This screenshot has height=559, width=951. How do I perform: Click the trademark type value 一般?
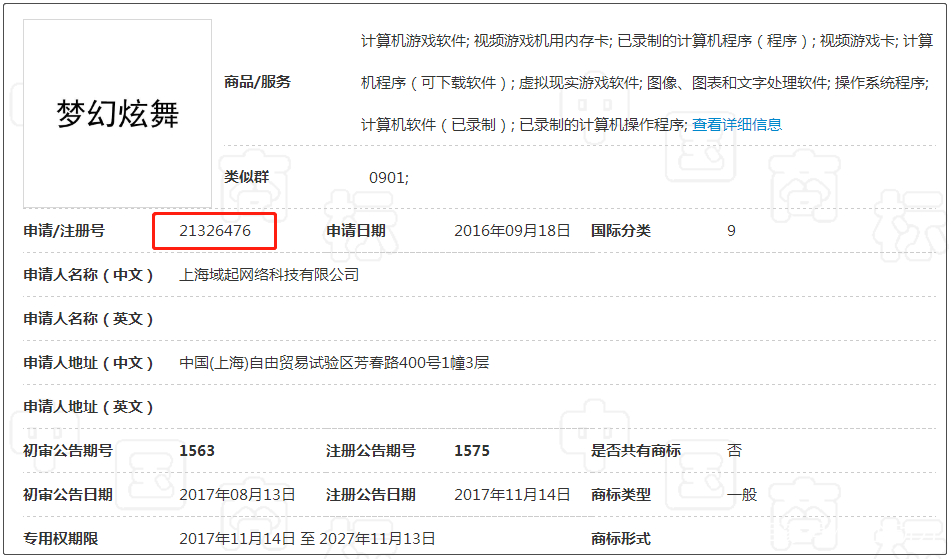coord(741,495)
